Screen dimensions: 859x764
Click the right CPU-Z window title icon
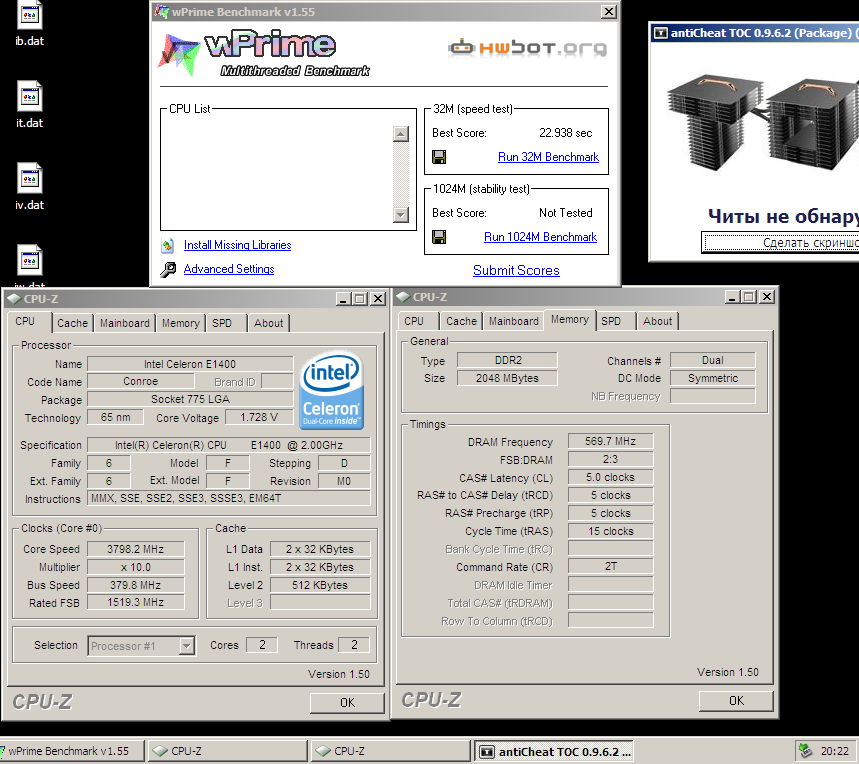[403, 297]
